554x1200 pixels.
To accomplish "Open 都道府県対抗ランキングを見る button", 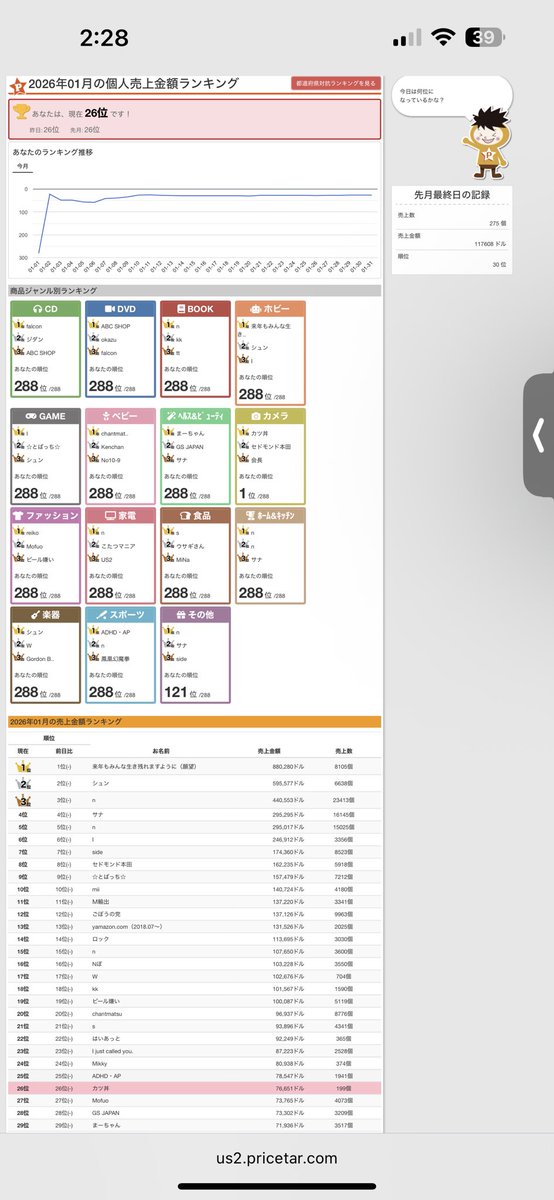I will 336,83.
